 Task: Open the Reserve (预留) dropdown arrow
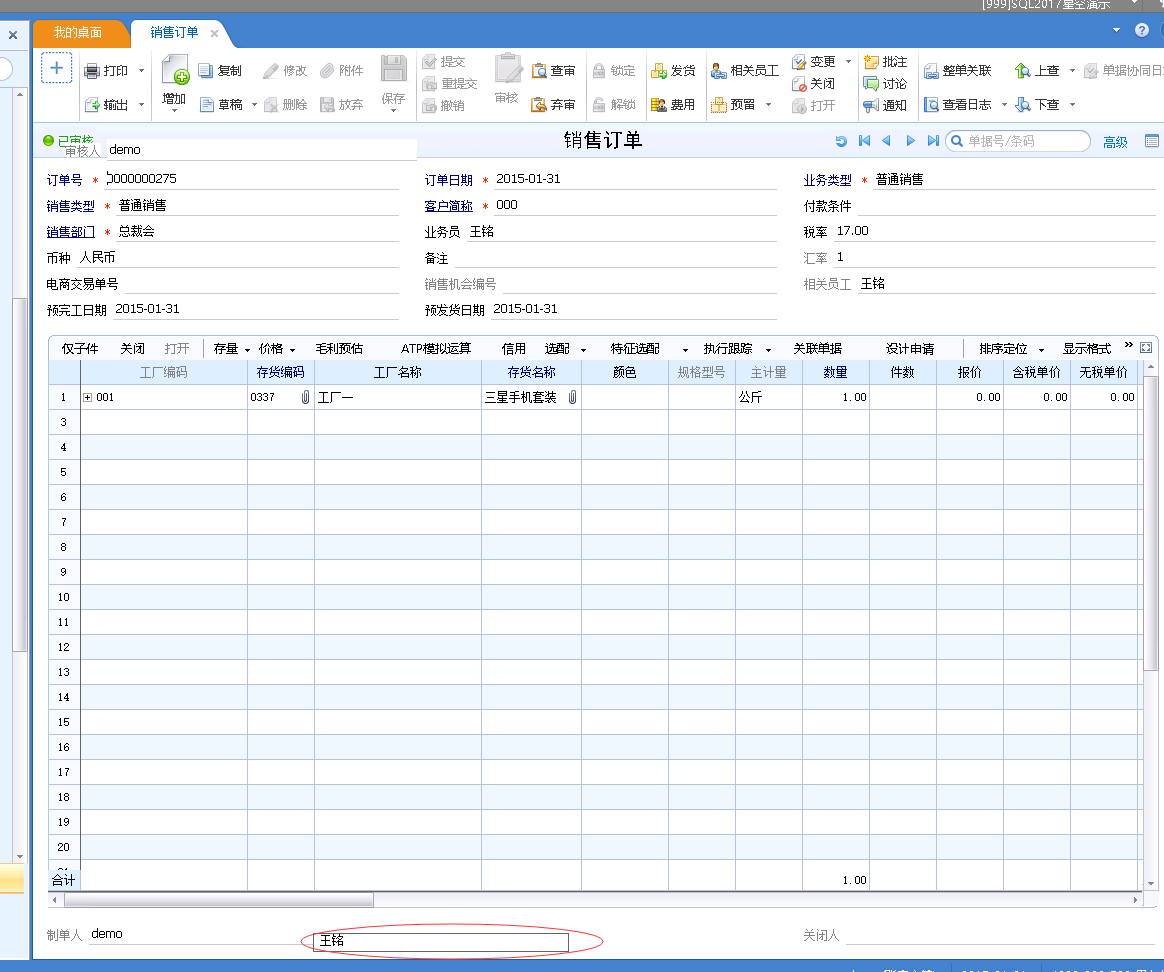(768, 105)
